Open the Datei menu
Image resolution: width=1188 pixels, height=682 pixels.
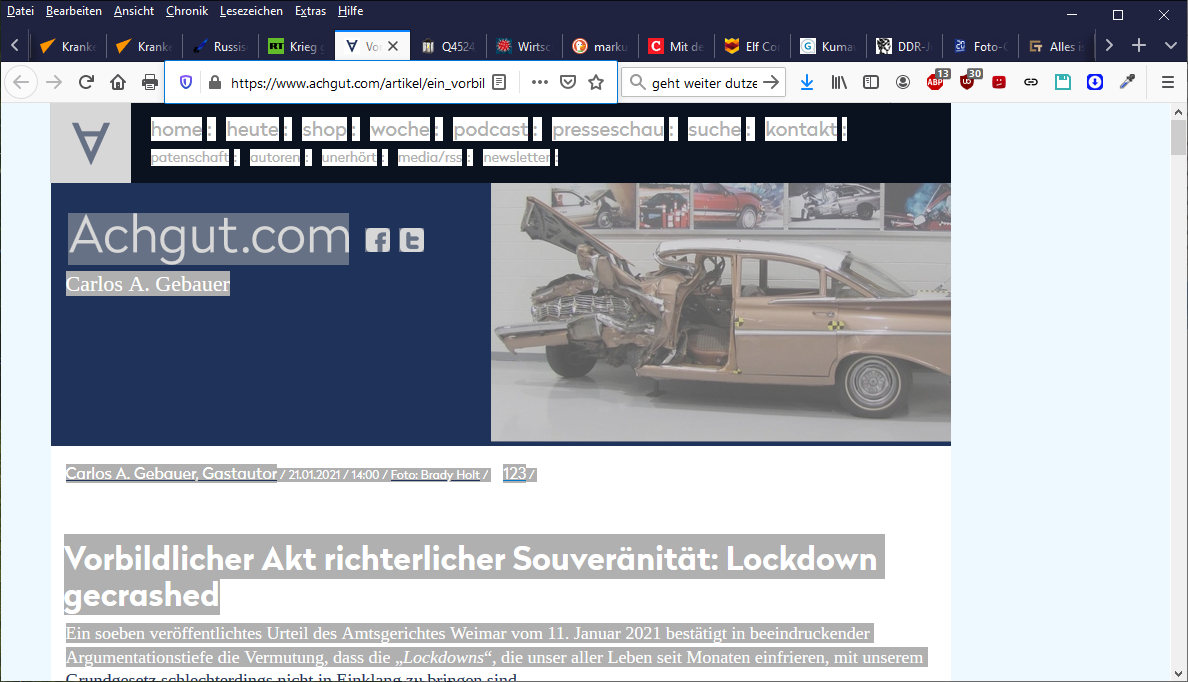click(20, 11)
